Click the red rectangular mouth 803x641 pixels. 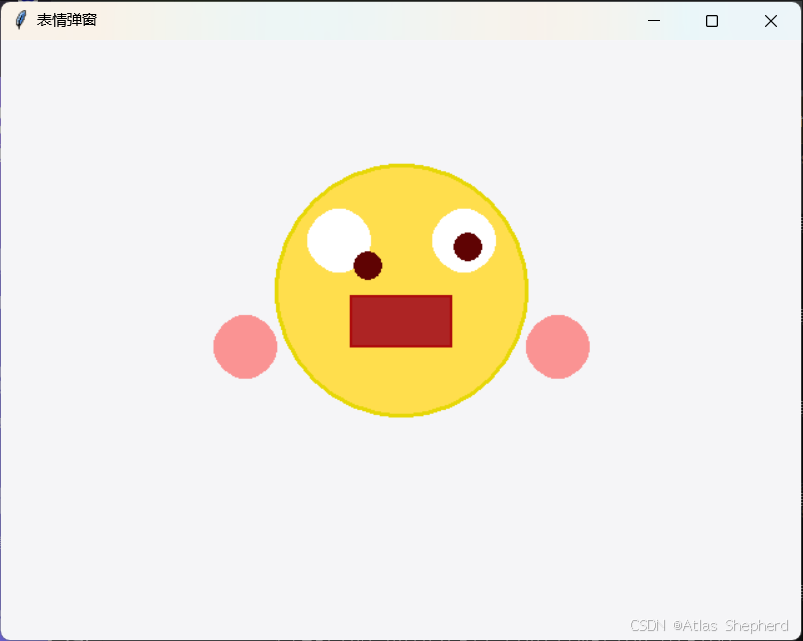[401, 321]
